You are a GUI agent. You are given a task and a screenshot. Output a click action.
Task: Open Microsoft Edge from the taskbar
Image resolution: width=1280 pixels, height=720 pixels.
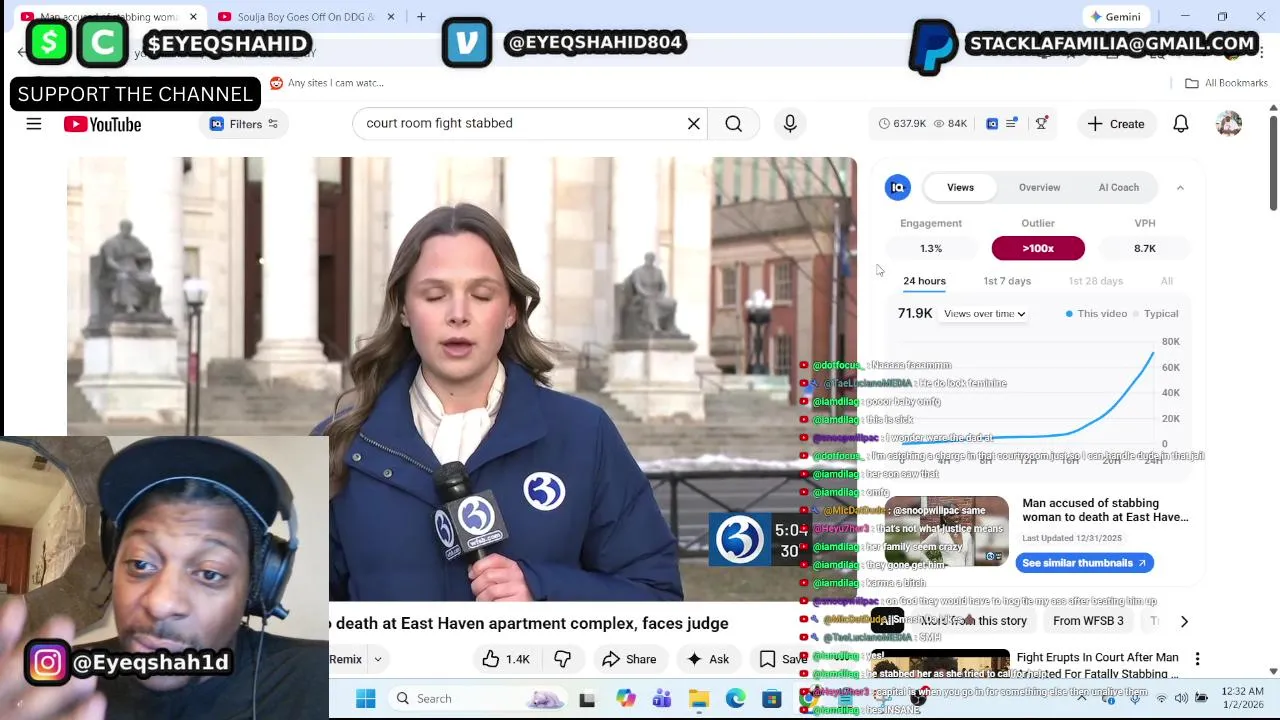tap(735, 698)
